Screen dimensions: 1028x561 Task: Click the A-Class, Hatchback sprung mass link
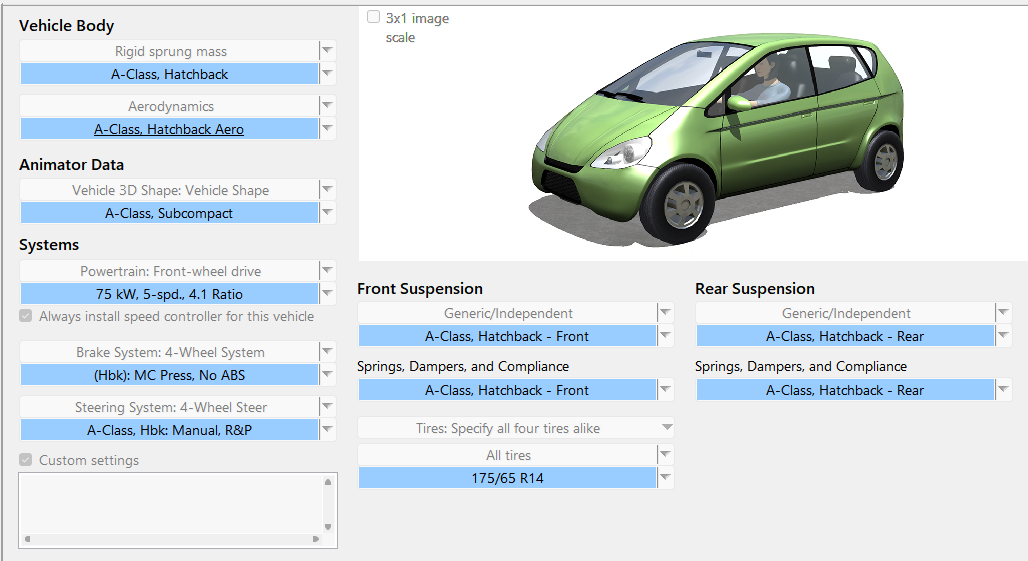(169, 74)
